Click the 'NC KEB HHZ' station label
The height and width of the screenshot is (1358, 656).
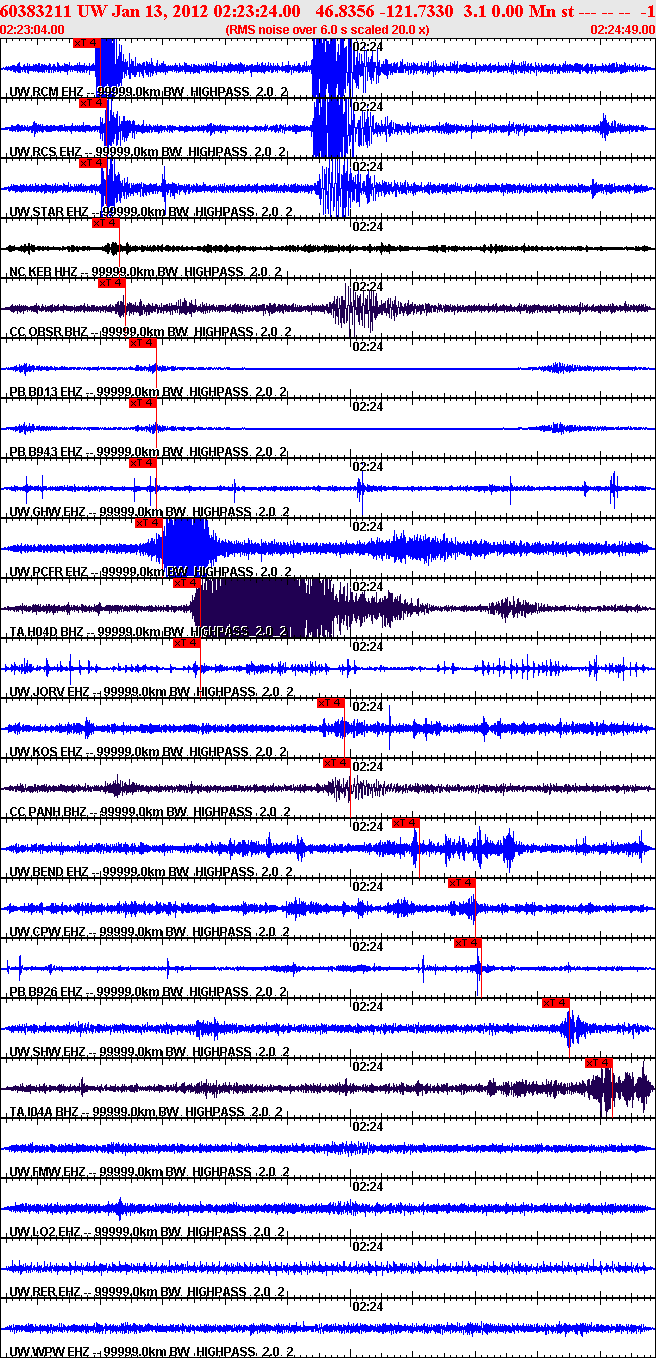click(x=47, y=272)
